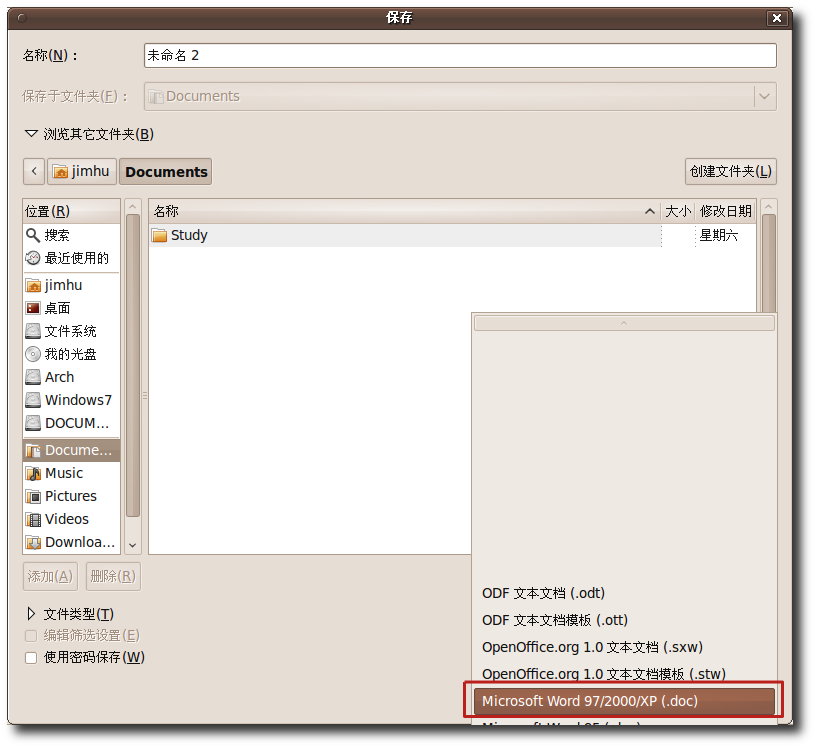Close the 保存 dialog window

[x=776, y=18]
